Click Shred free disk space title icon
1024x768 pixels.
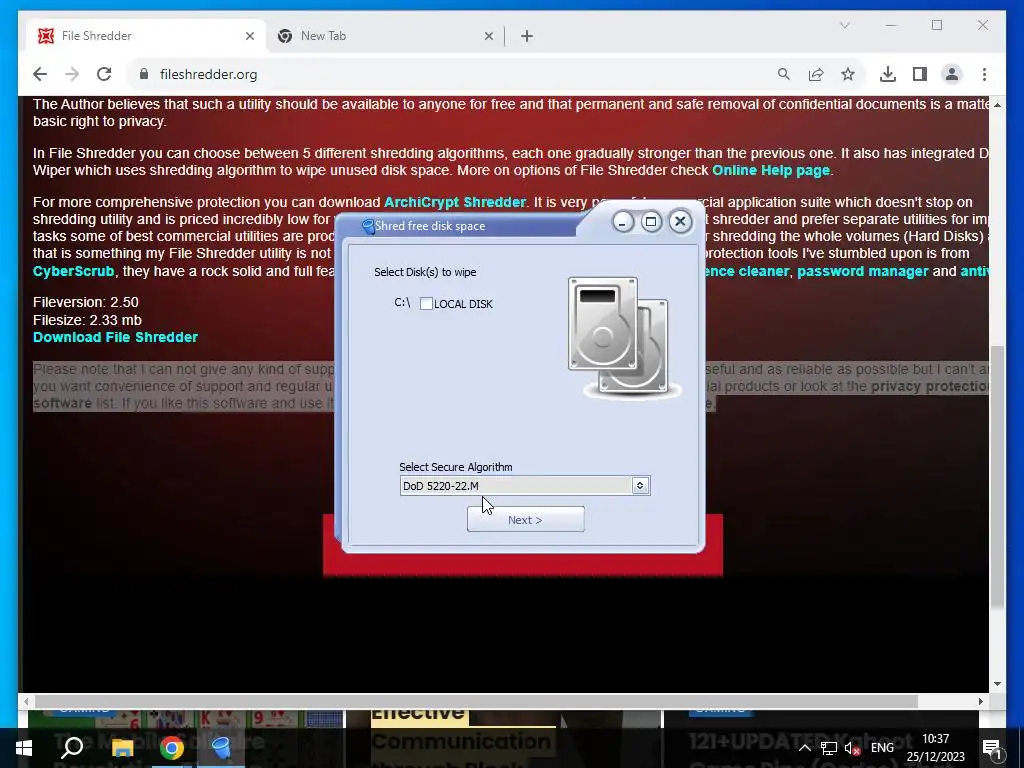[x=368, y=226]
